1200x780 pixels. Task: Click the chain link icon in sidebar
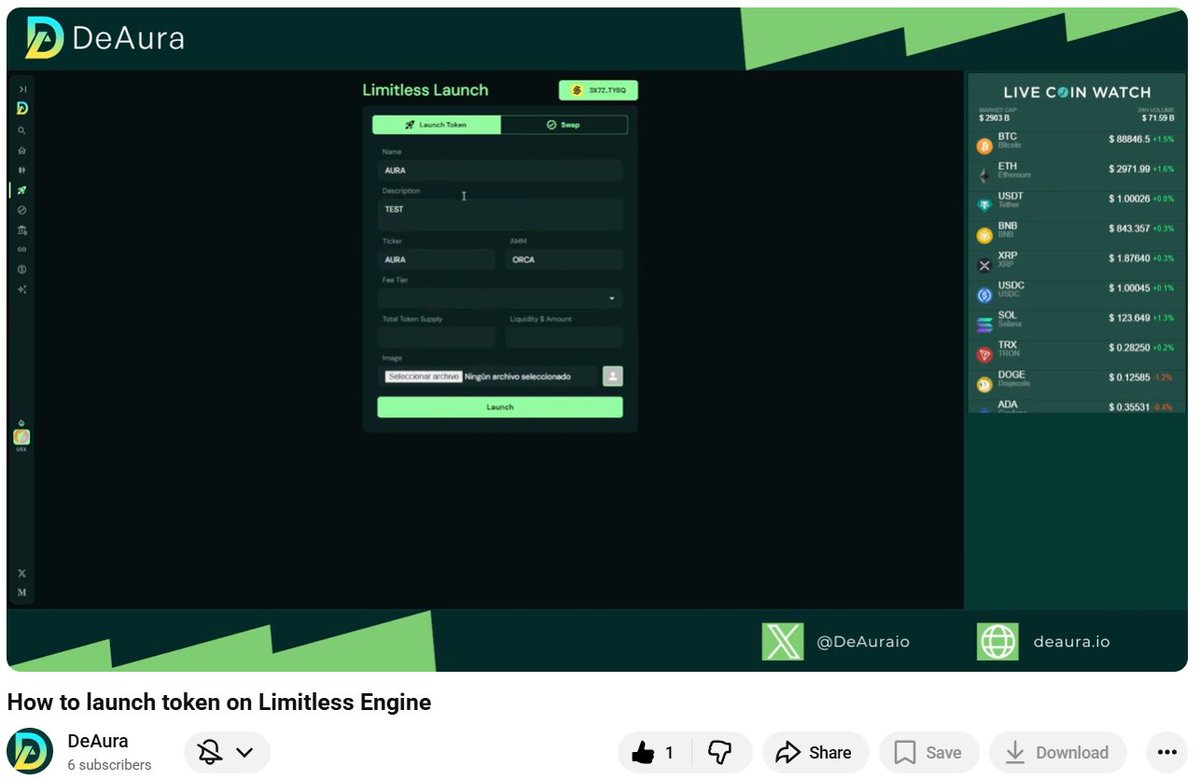22,249
